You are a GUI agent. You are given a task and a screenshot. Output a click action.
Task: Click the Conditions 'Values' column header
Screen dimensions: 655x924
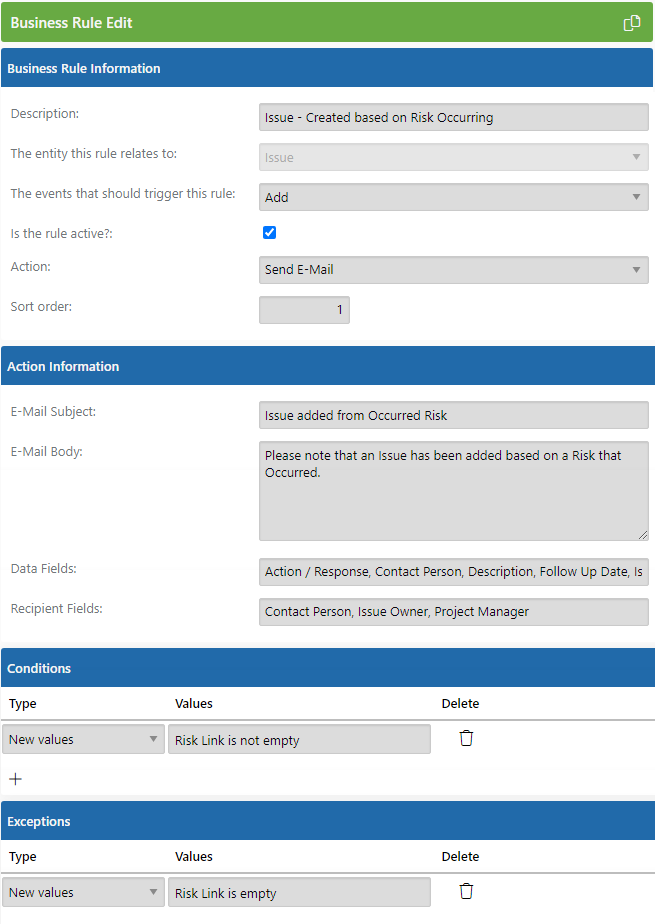point(194,703)
